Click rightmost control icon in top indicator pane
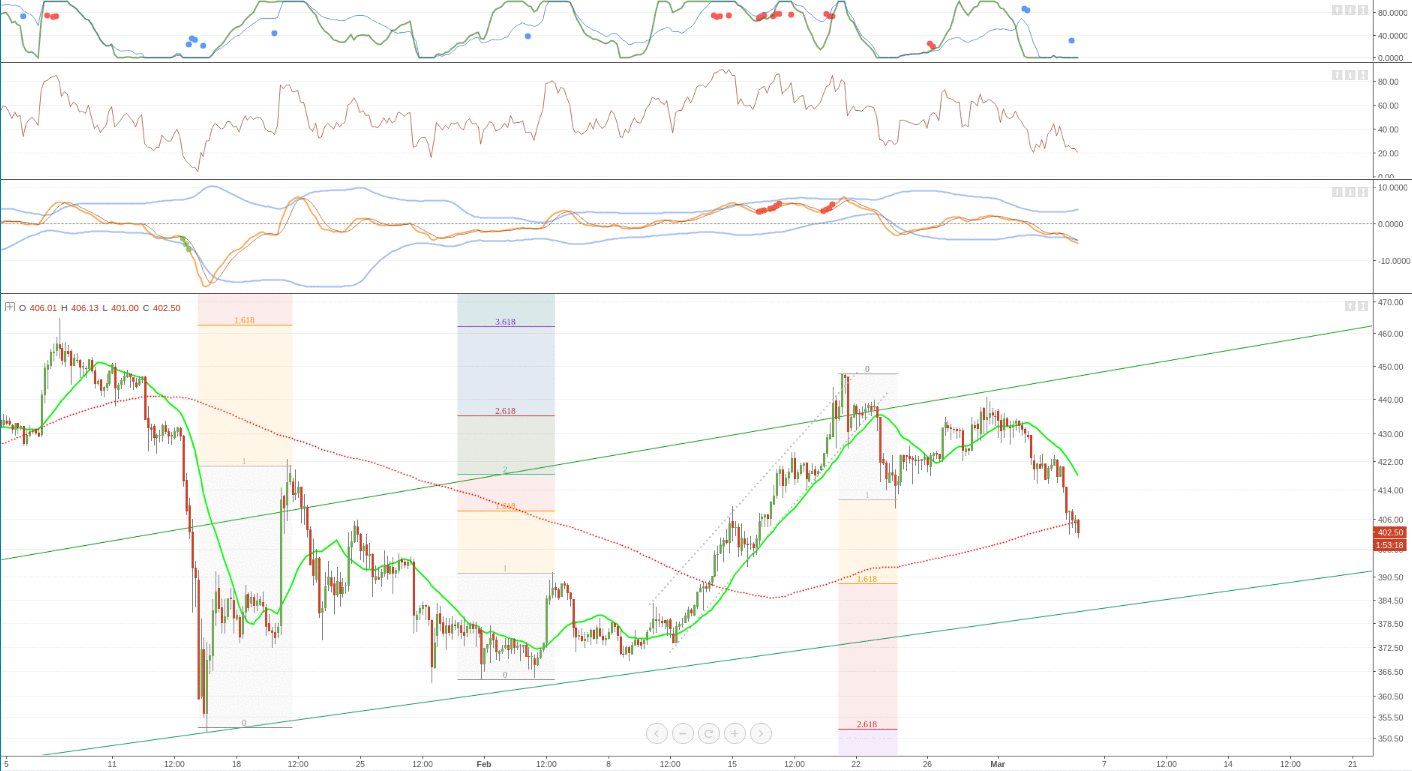This screenshot has height=771, width=1412. 1364,10
